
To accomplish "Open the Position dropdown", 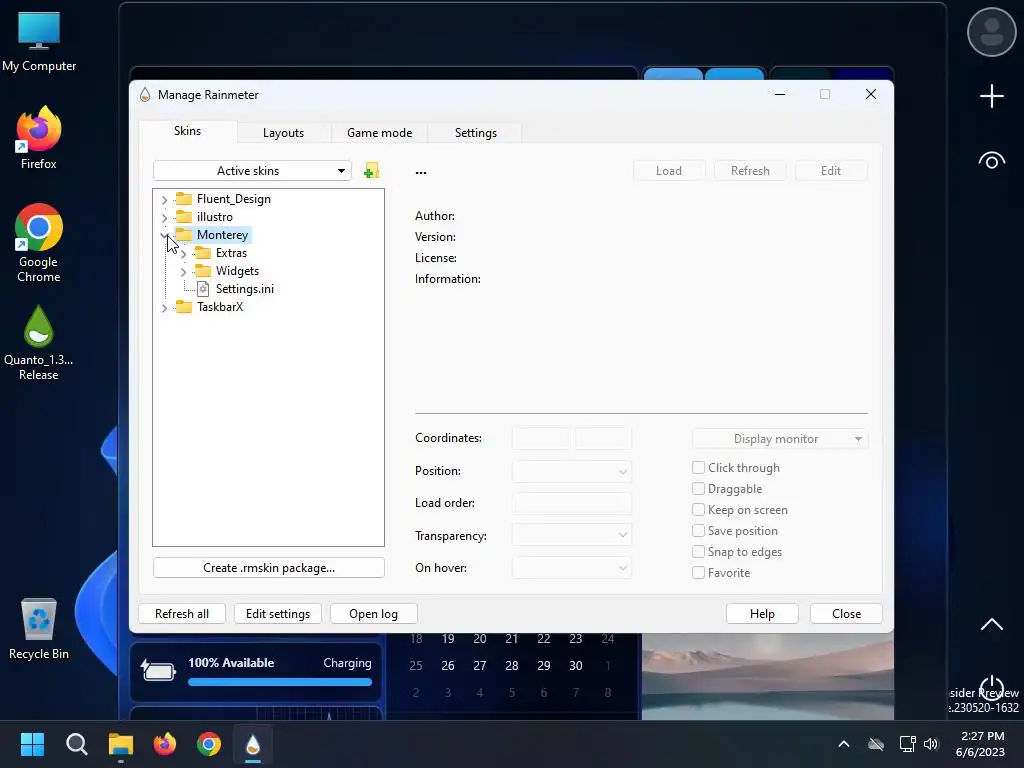I will point(571,471).
